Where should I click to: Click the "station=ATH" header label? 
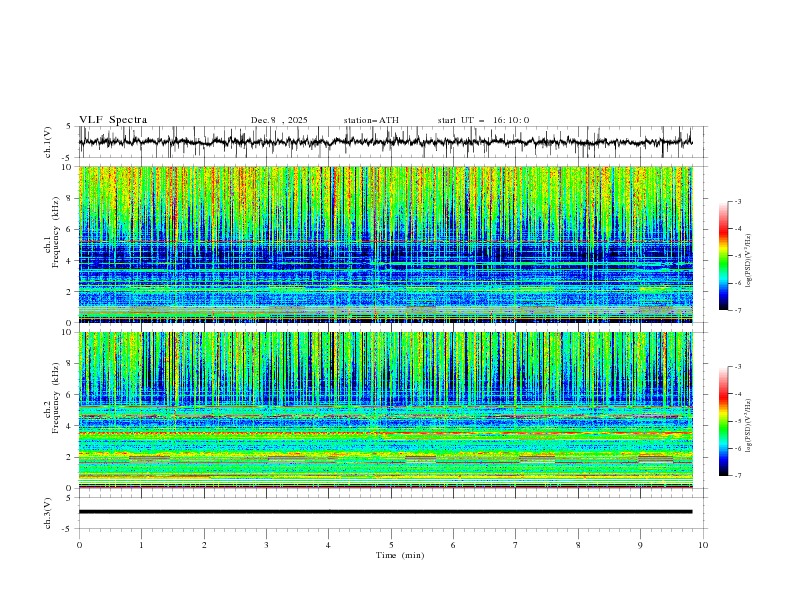coord(371,120)
